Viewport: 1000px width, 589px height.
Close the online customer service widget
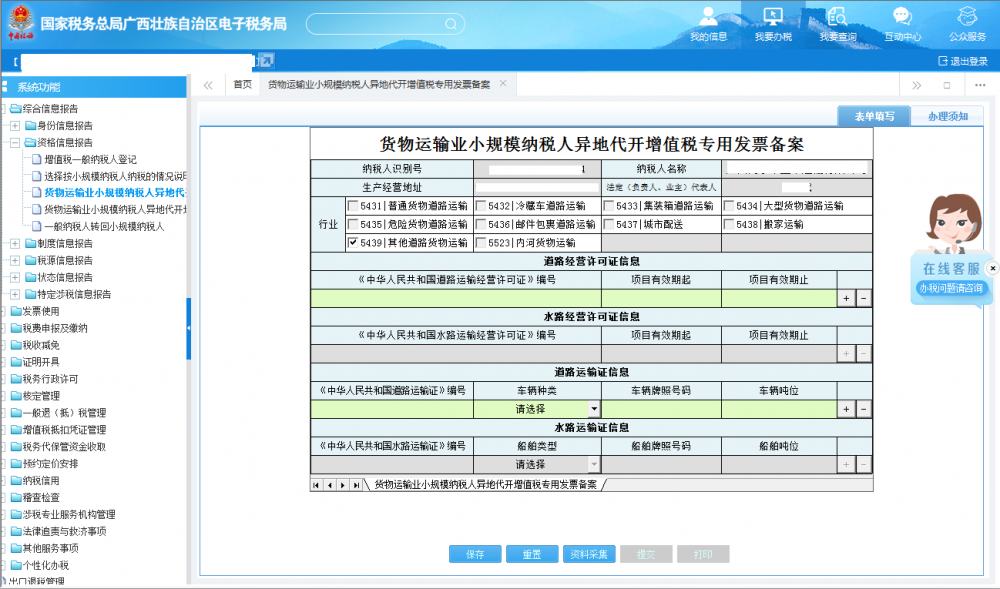click(x=992, y=268)
